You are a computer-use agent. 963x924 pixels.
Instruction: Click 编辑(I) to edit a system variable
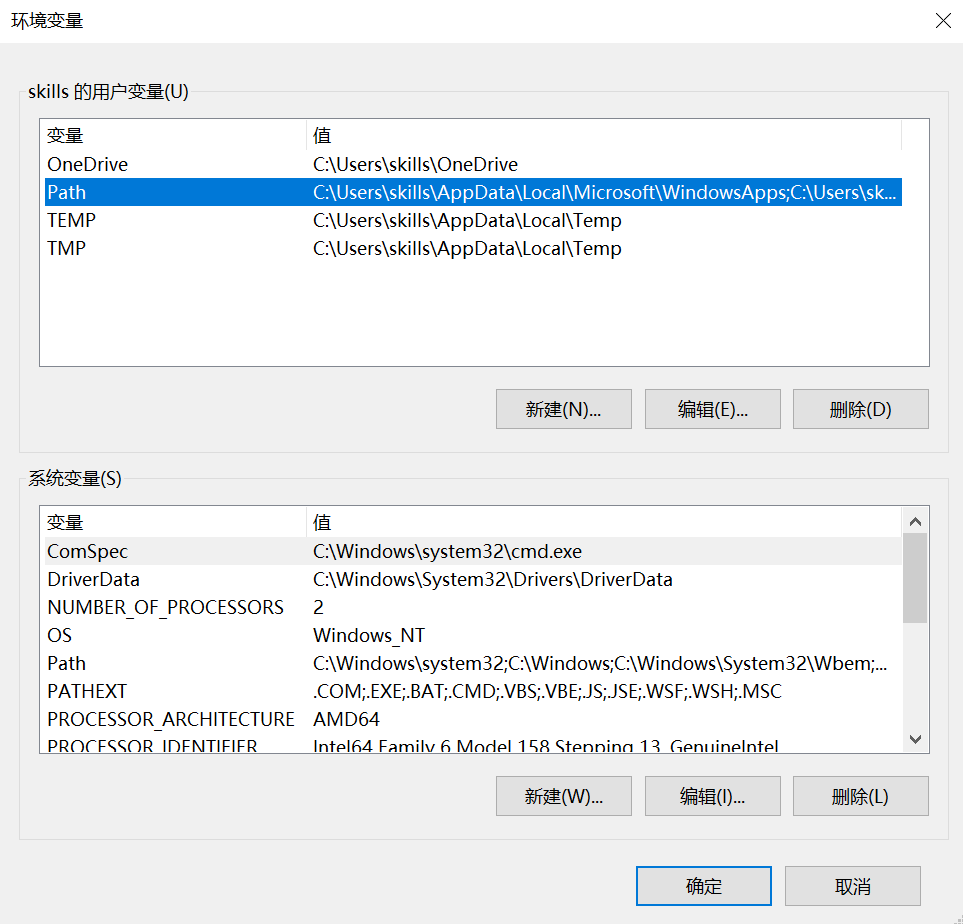tap(712, 796)
